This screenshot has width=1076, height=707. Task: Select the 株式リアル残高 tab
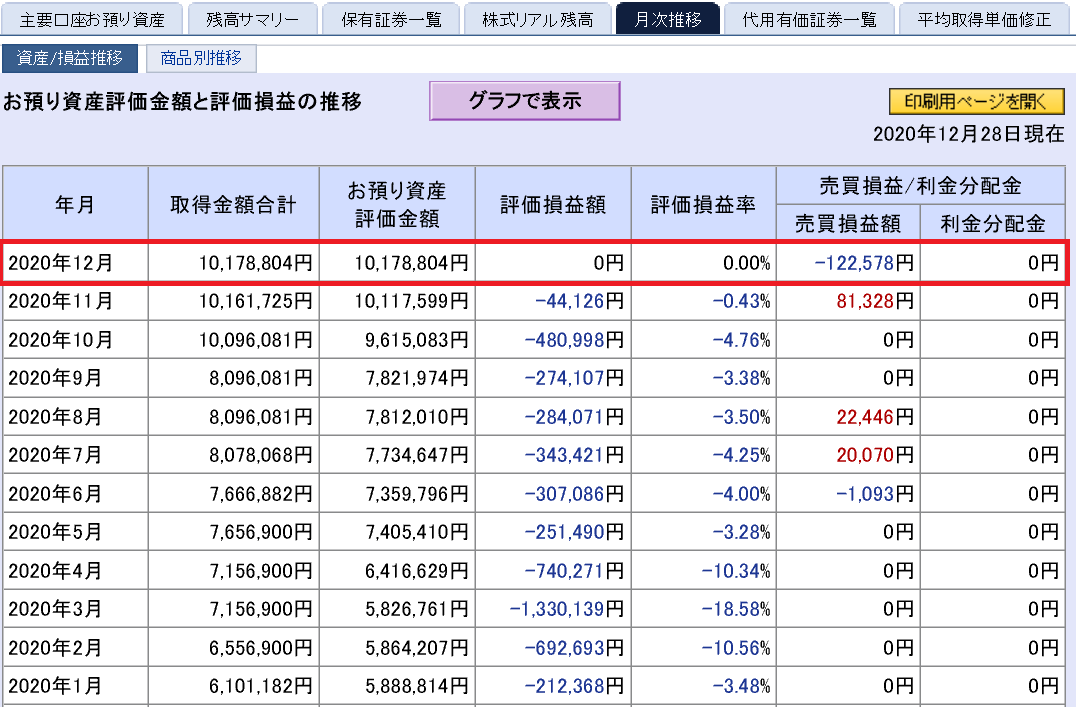point(538,18)
